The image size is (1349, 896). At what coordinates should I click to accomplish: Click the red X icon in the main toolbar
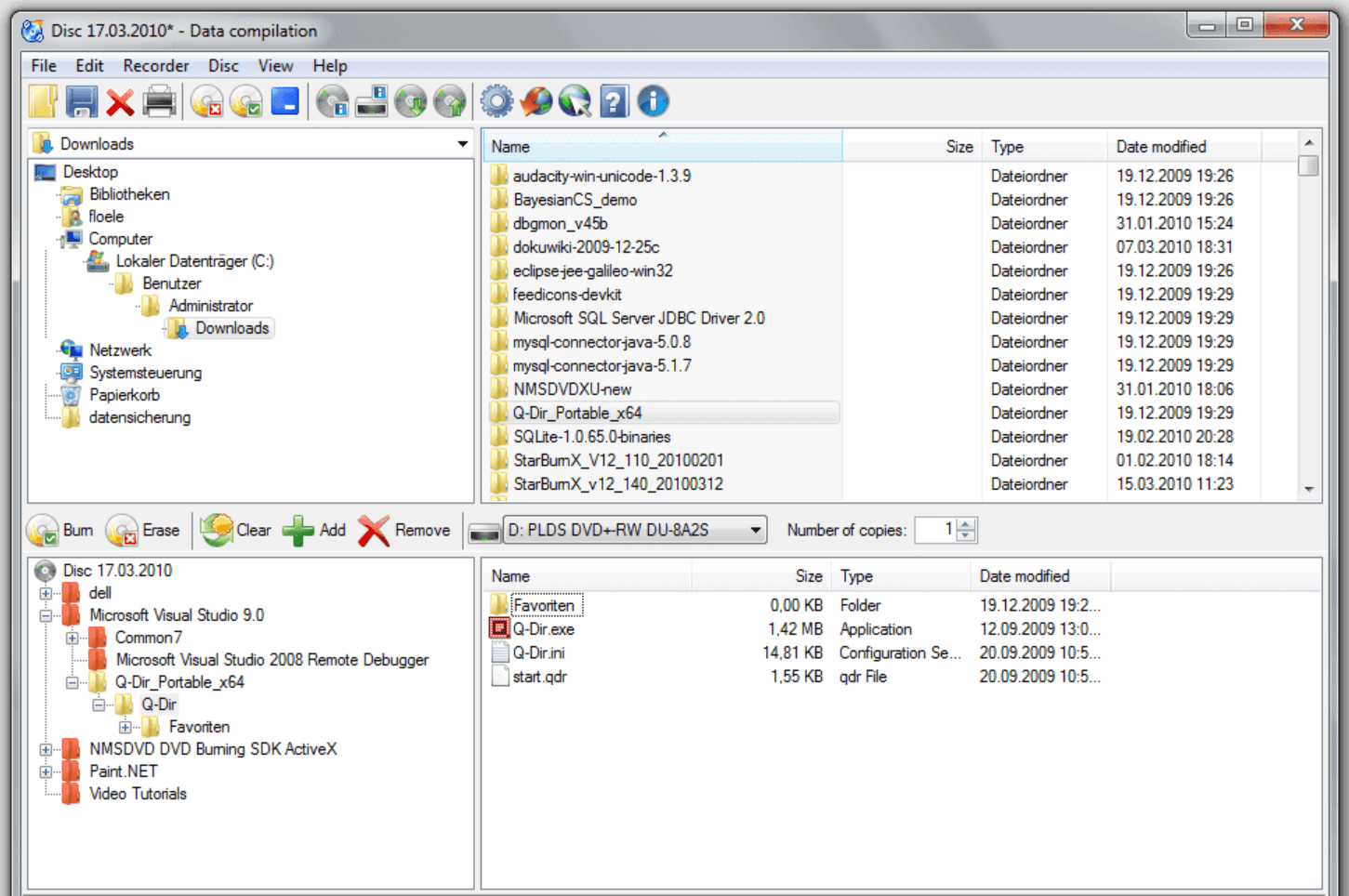[x=120, y=101]
